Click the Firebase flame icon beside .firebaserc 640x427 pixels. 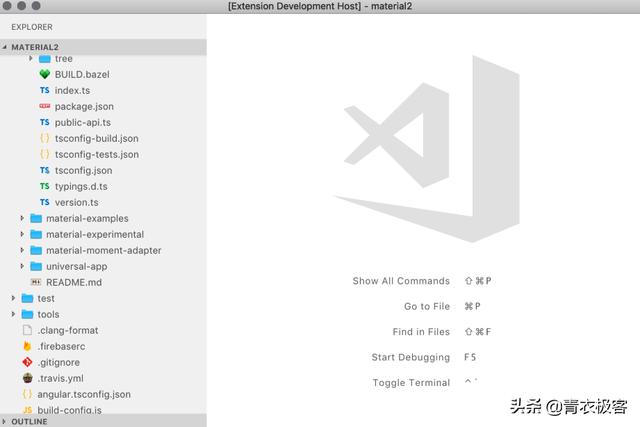point(27,346)
